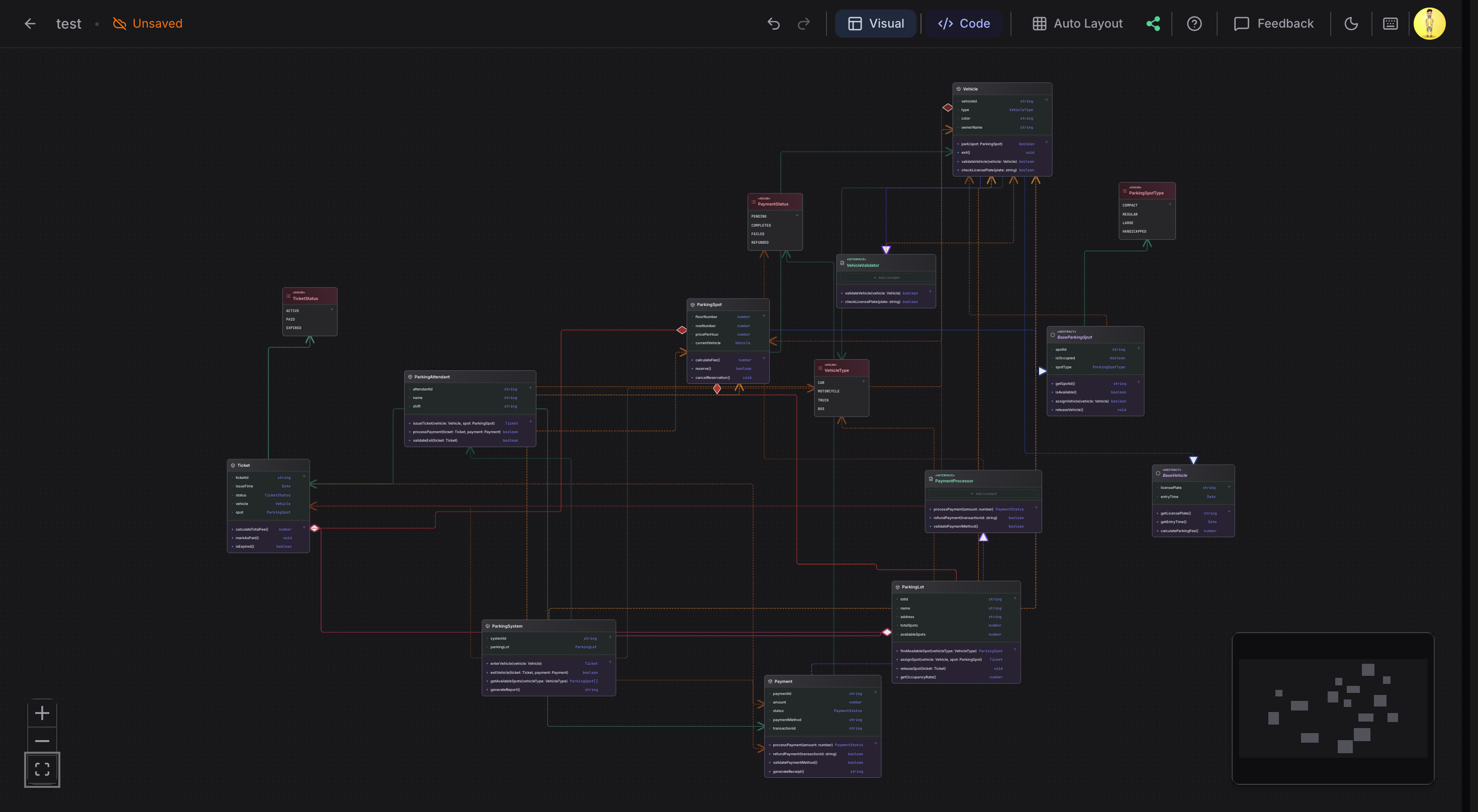The width and height of the screenshot is (1478, 812).
Task: Add an attribute to the Vehicle class
Action: point(1047,100)
